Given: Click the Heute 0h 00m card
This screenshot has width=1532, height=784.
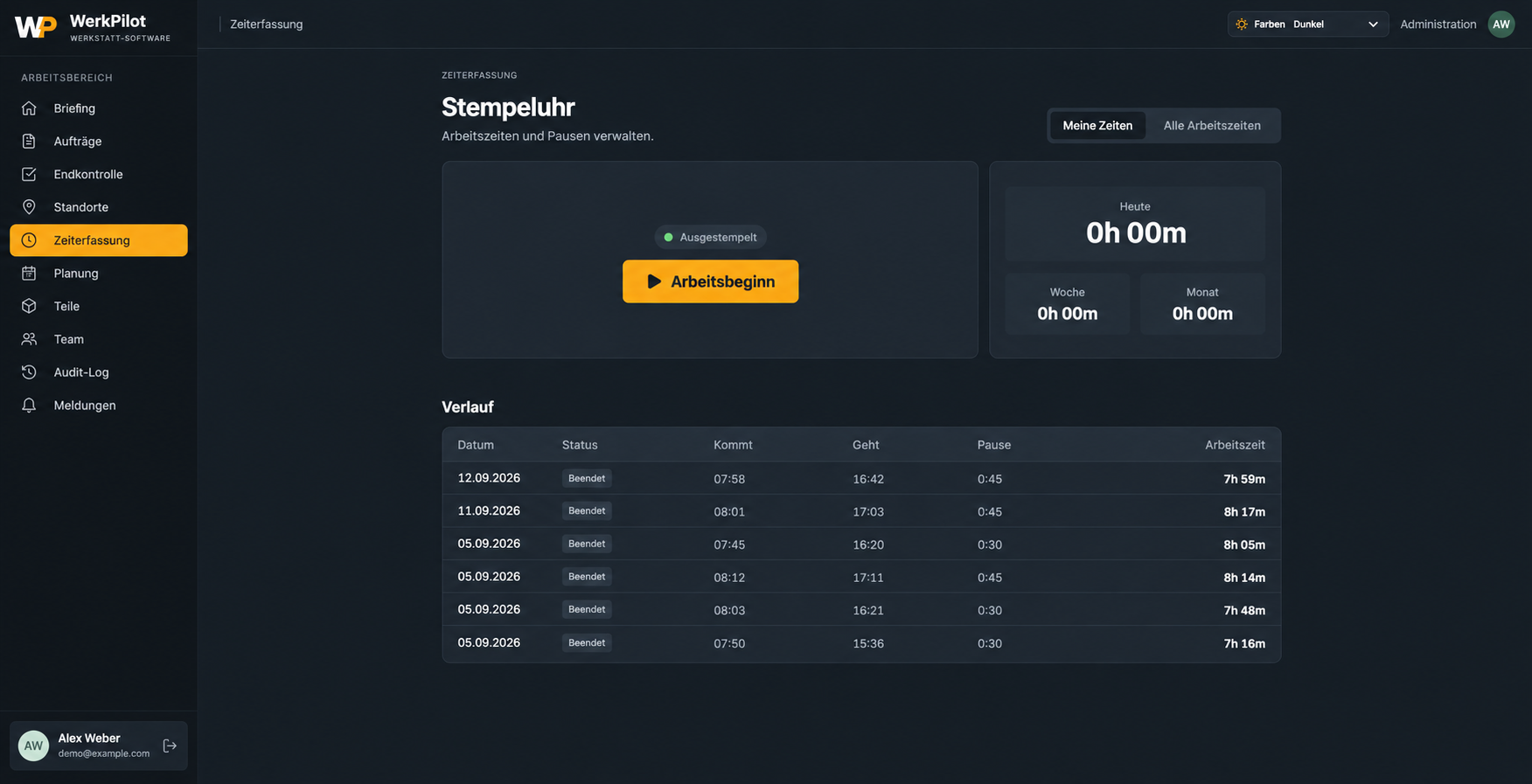Looking at the screenshot, I should coord(1135,224).
